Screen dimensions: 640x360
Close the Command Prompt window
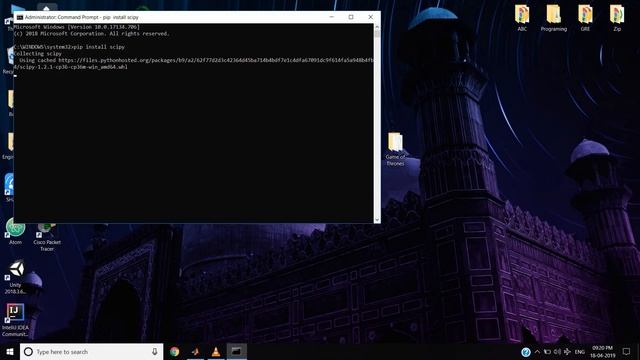point(371,17)
